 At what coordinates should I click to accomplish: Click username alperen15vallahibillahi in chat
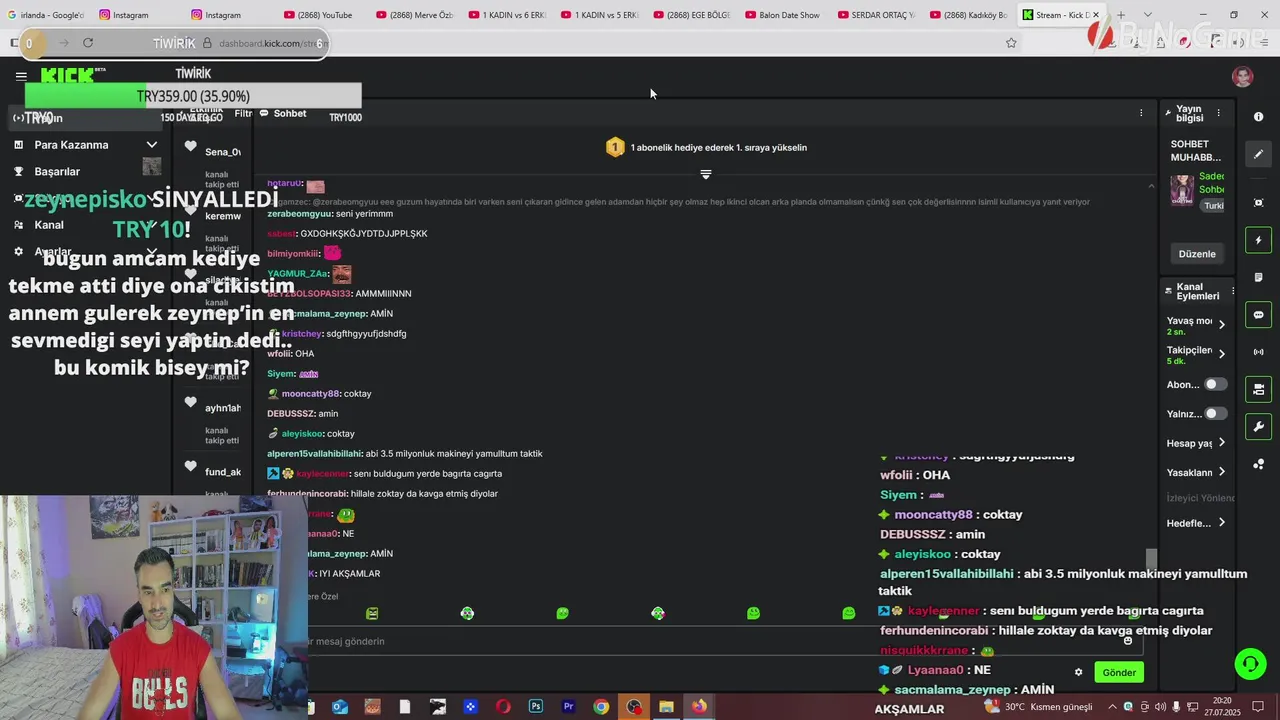[314, 454]
